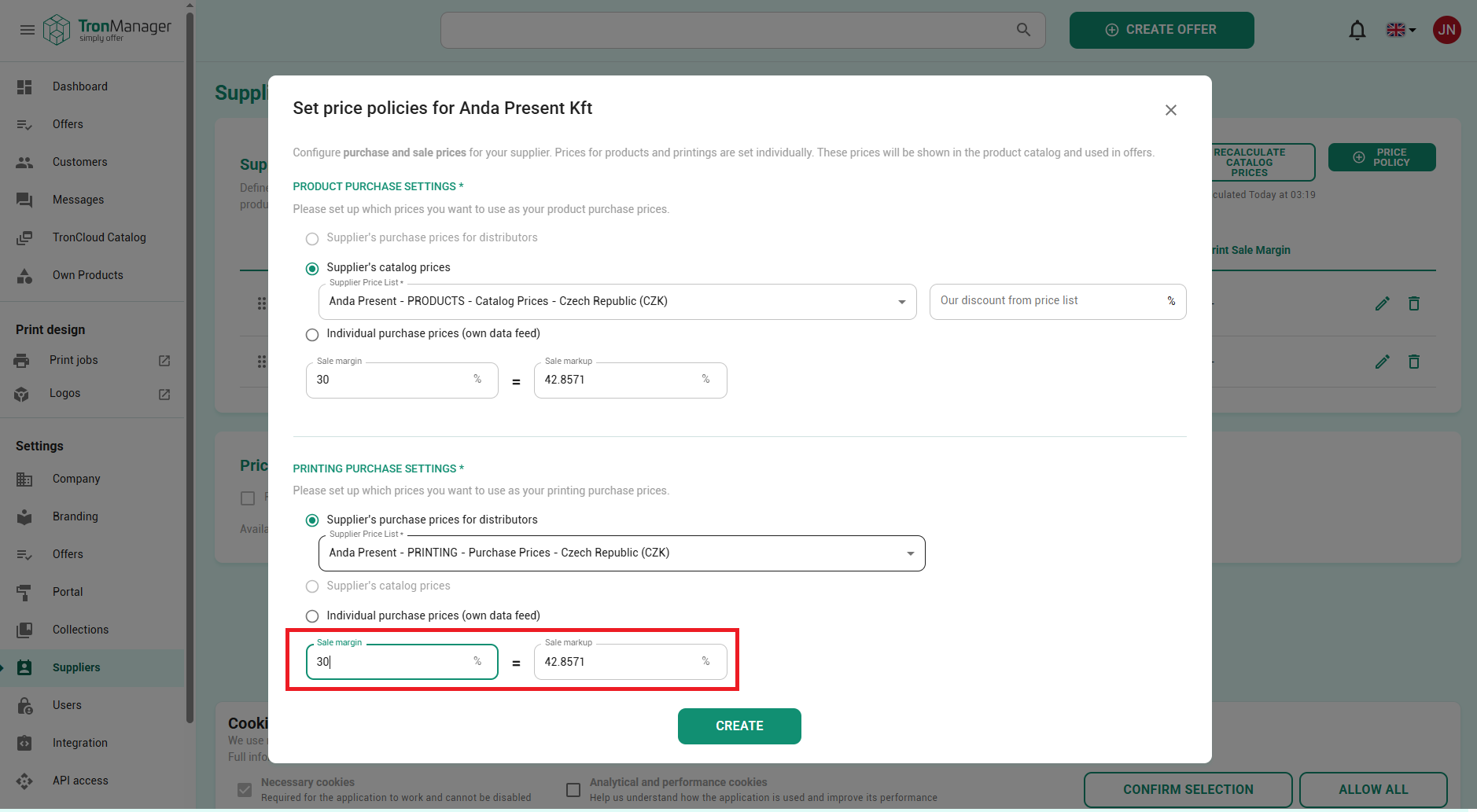Select product Supplier's purchase prices for distributors radio

click(312, 238)
